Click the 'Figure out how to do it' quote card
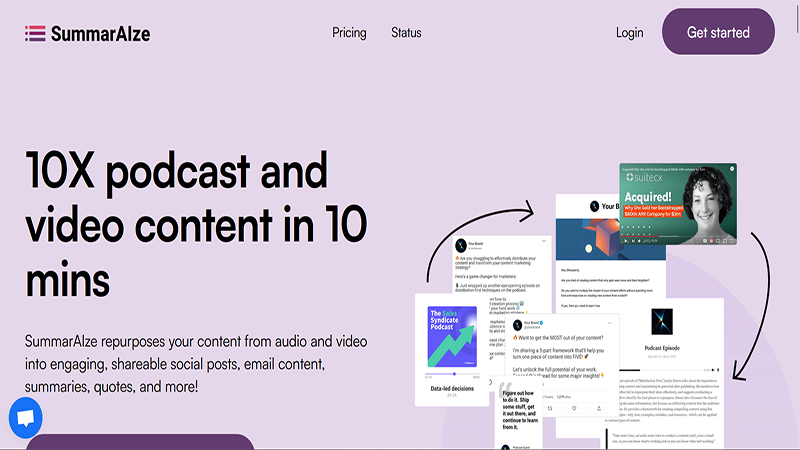Screen dimensions: 800x450 click(519, 411)
